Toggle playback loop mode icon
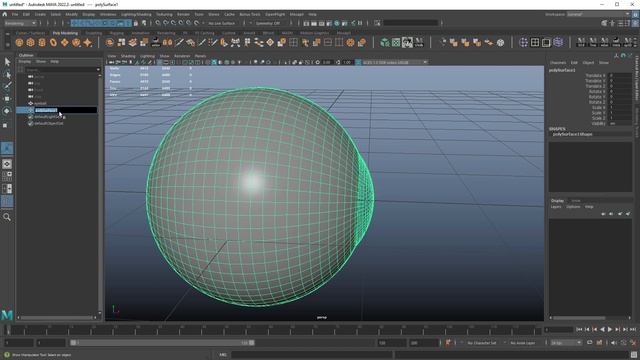The width and height of the screenshot is (640, 360). click(x=589, y=343)
